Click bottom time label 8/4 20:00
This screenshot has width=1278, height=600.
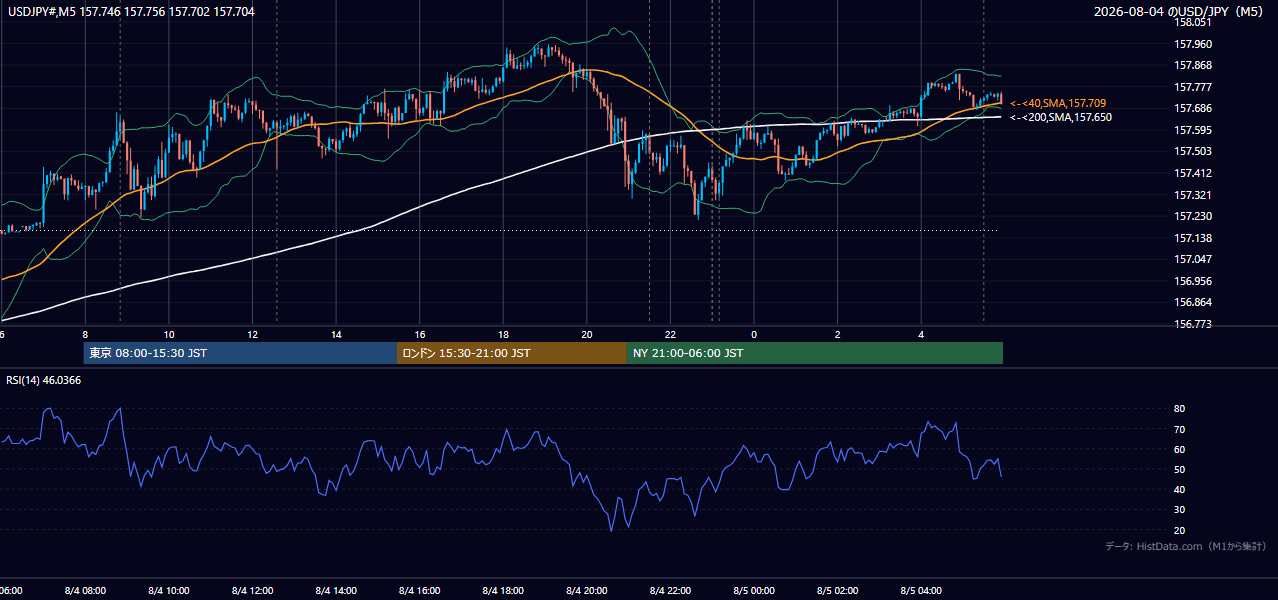pos(587,591)
